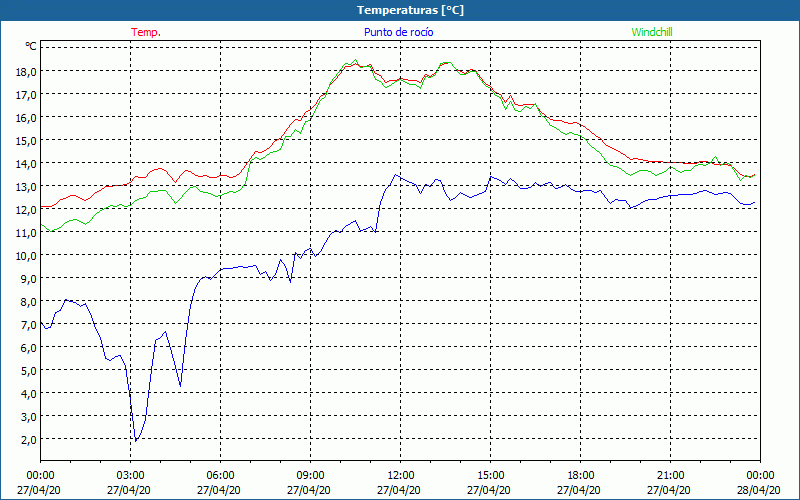Image resolution: width=800 pixels, height=500 pixels.
Task: Click the '7,0' y-axis value
Action: click(x=28, y=324)
